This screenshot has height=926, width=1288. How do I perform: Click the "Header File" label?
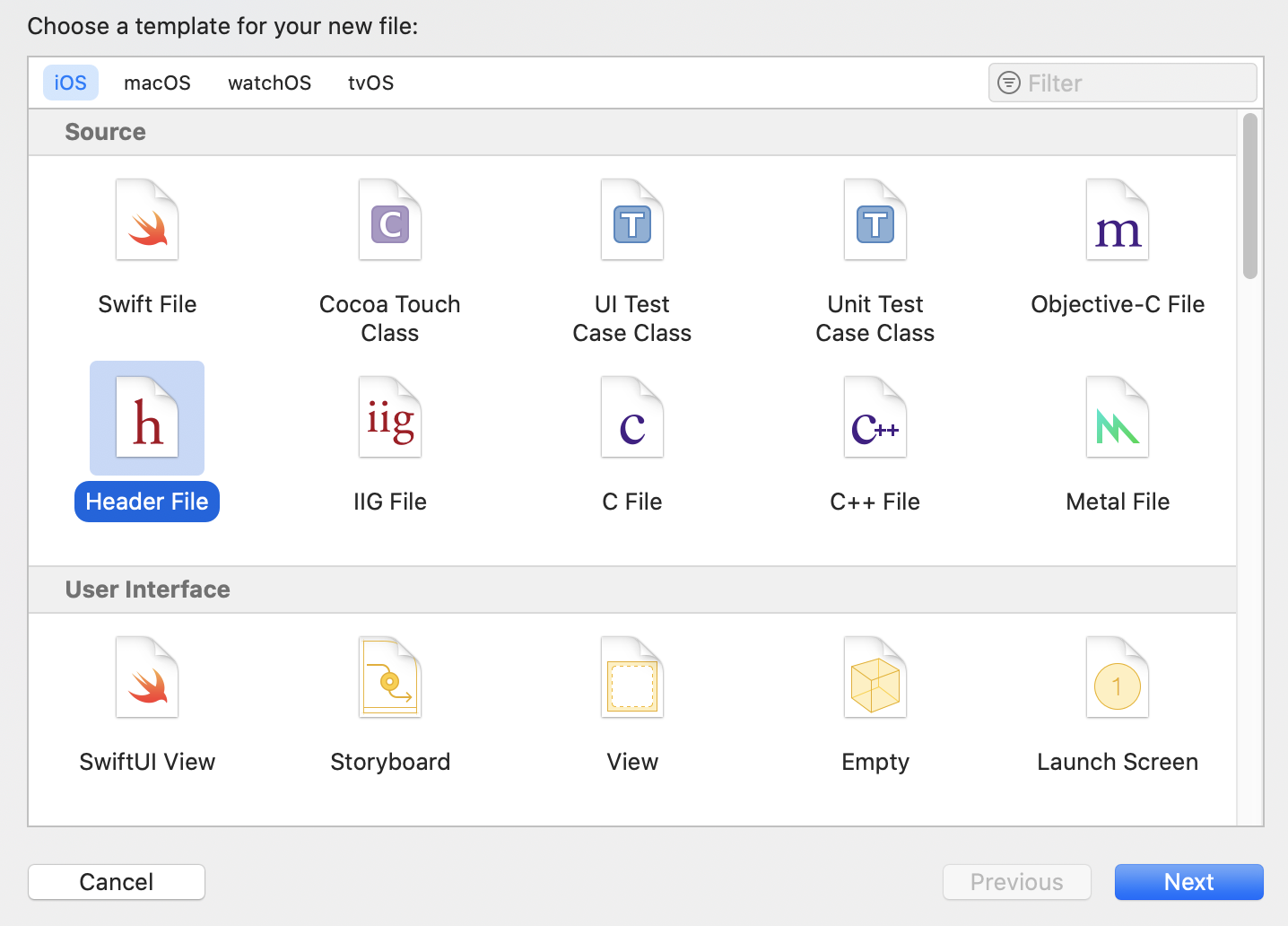coord(147,502)
